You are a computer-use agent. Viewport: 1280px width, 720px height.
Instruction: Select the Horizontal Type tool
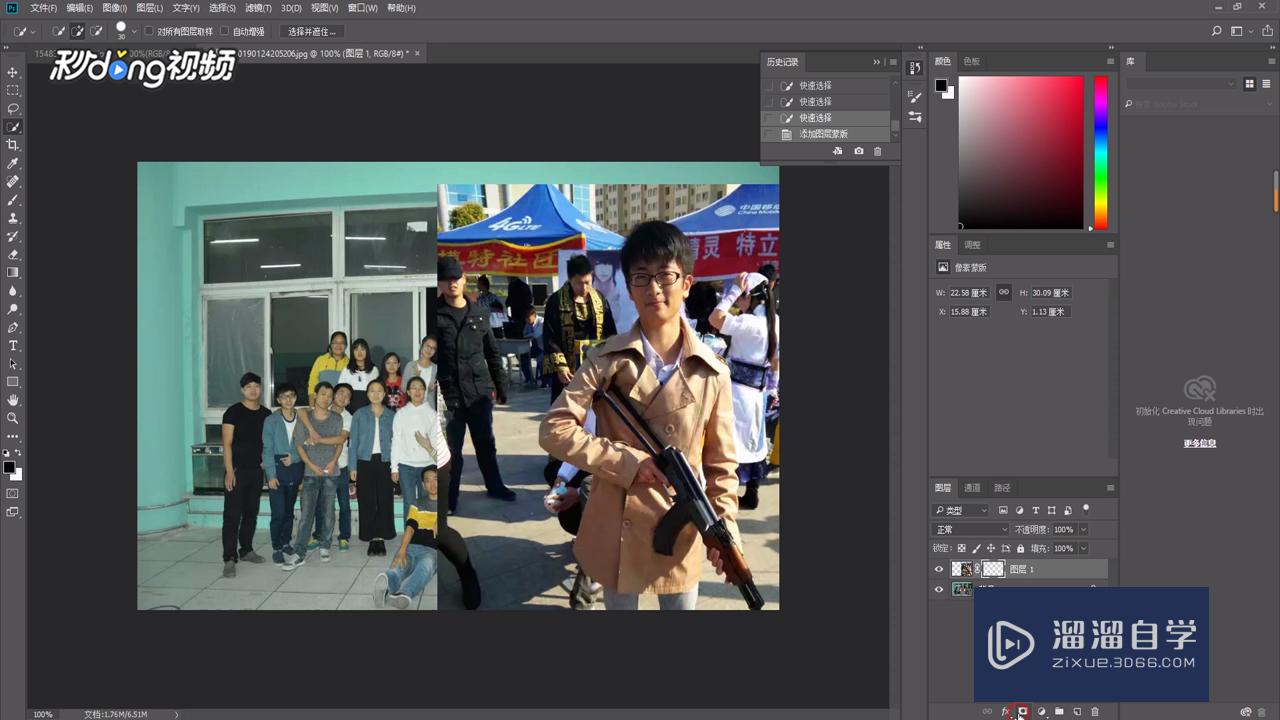coord(13,345)
